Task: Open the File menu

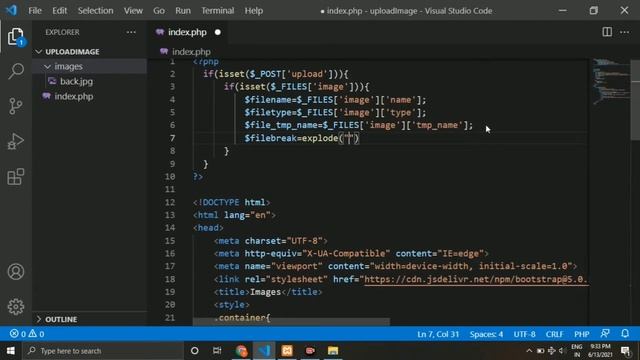Action: point(35,11)
